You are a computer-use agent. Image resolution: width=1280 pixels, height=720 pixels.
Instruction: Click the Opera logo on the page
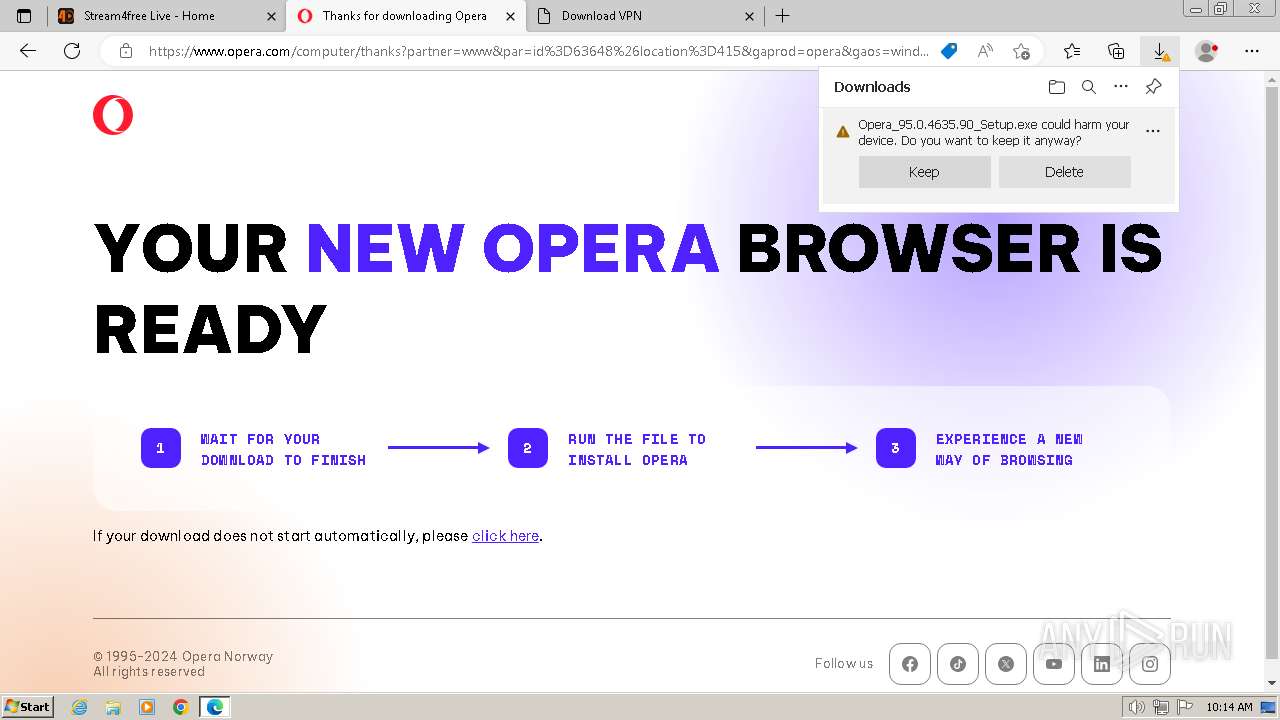pyautogui.click(x=113, y=115)
